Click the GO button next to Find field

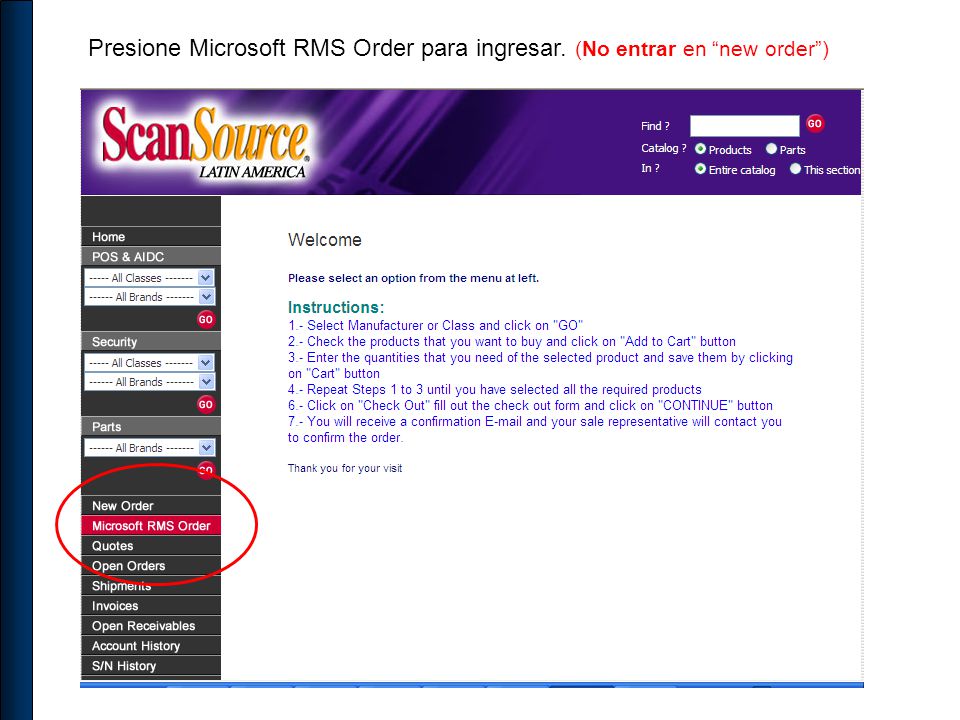(x=814, y=124)
